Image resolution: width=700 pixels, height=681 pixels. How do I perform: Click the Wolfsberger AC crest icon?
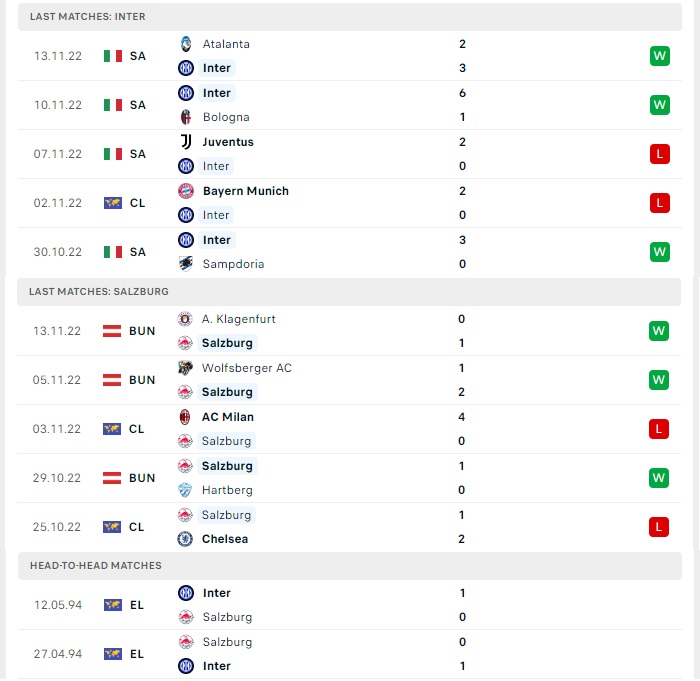click(x=185, y=368)
